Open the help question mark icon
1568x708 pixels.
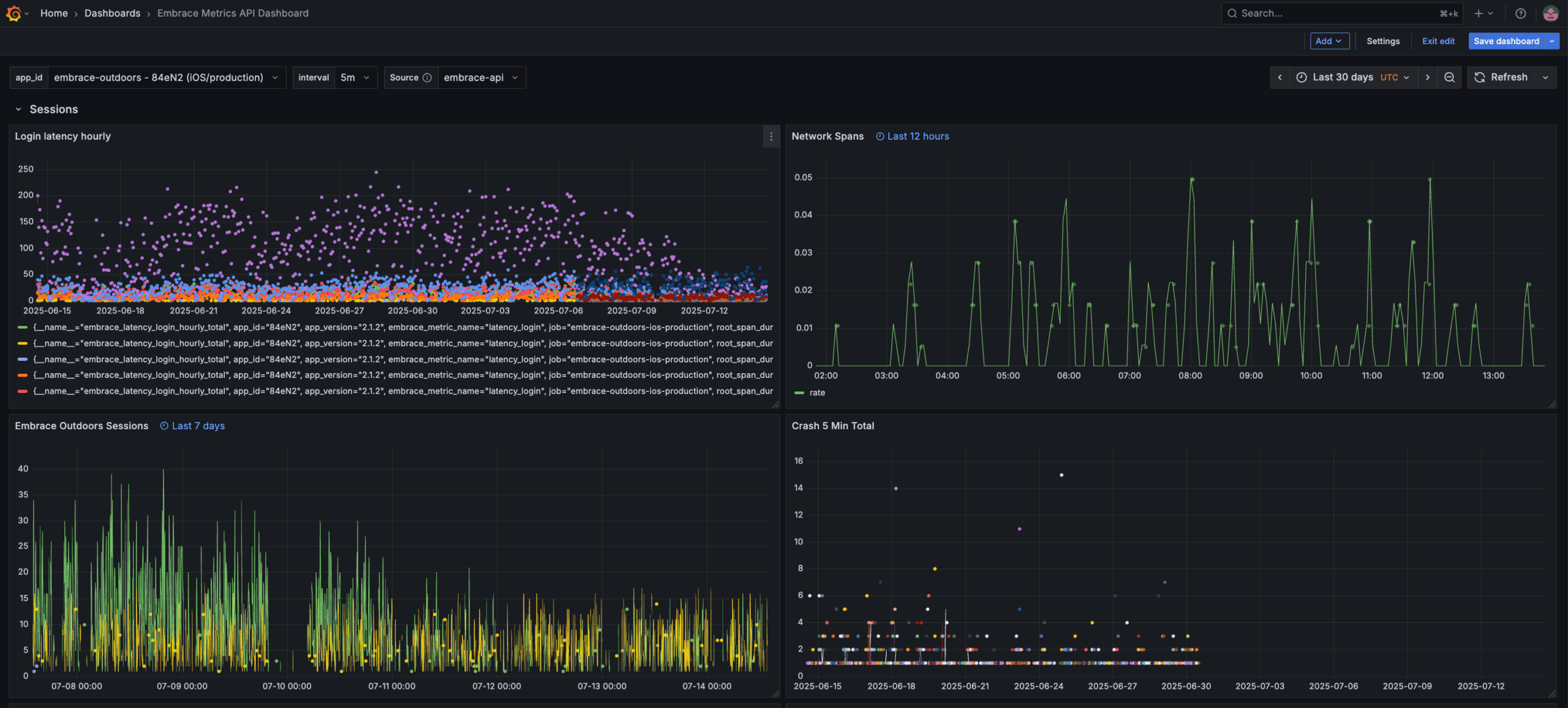pos(1520,13)
